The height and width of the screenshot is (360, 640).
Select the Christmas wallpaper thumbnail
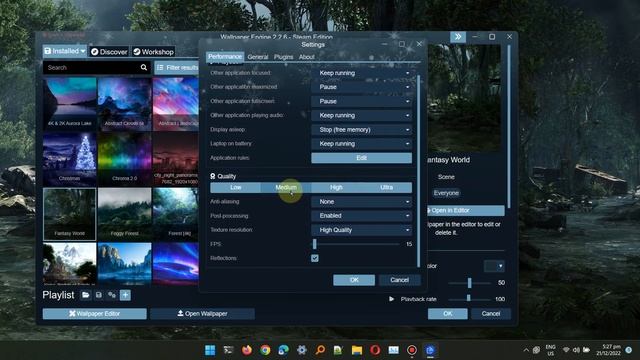70,159
